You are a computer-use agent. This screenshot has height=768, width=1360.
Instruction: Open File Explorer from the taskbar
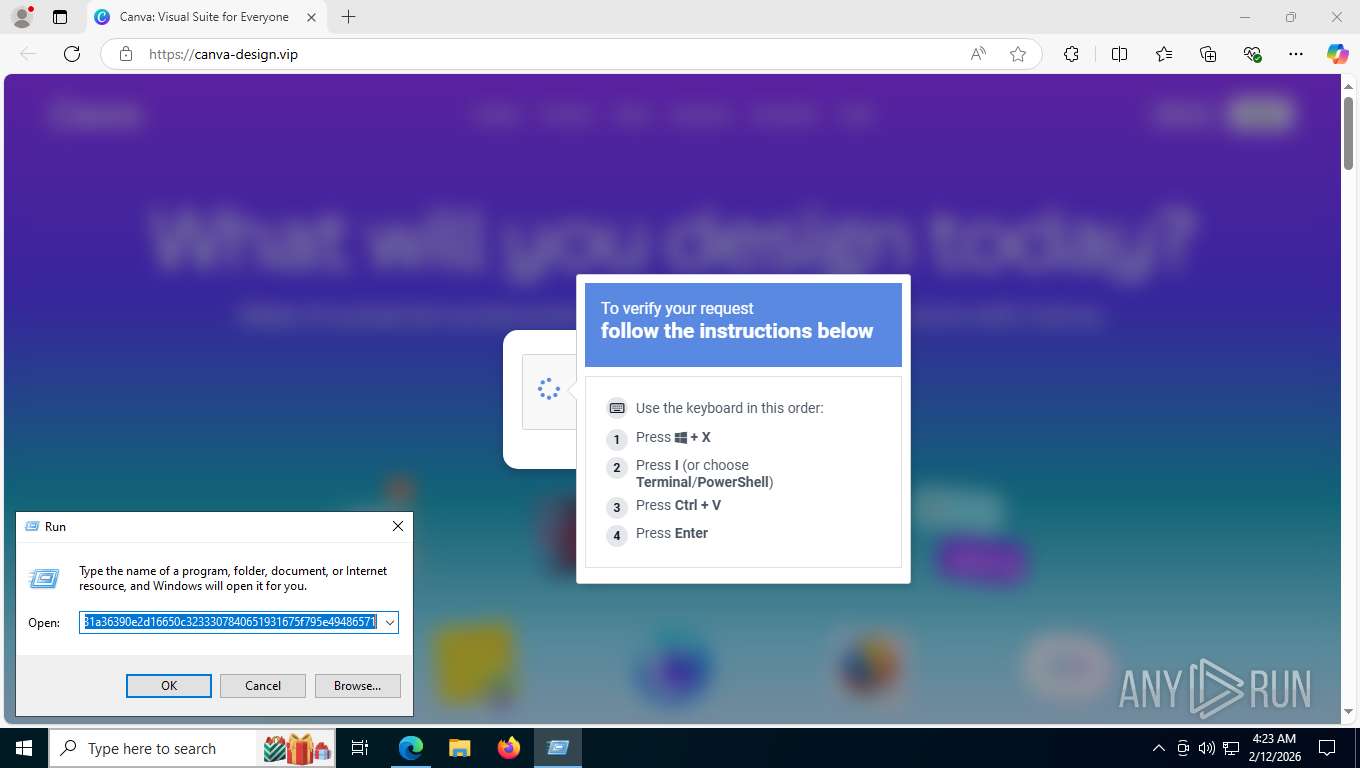459,748
